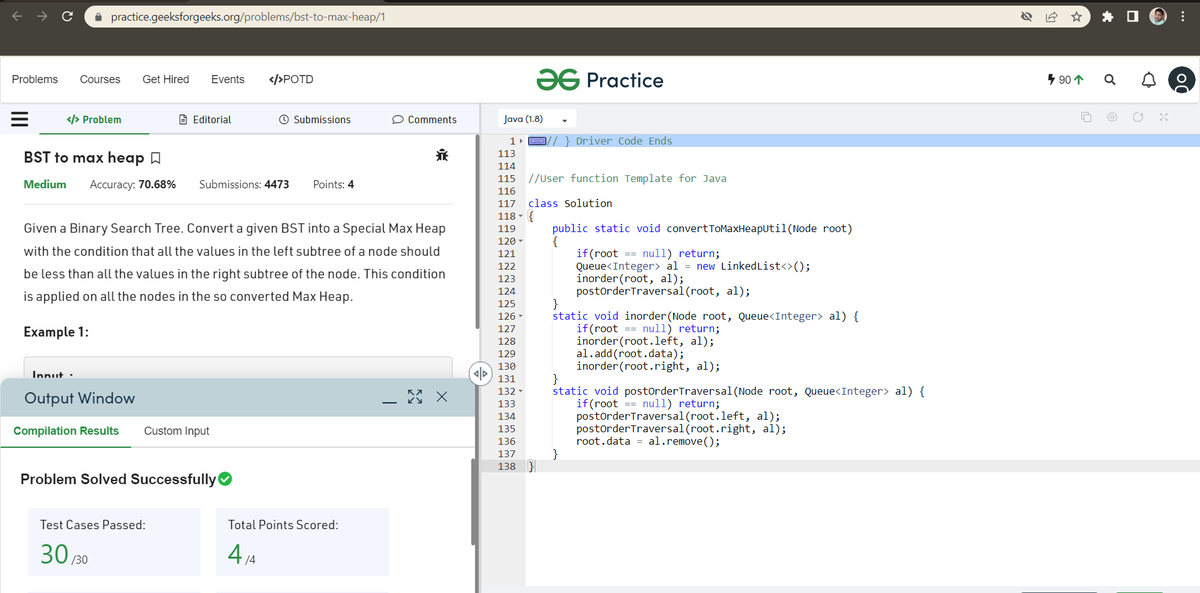Click the Points: 4 text
Viewport: 1200px width, 593px height.
click(x=333, y=184)
